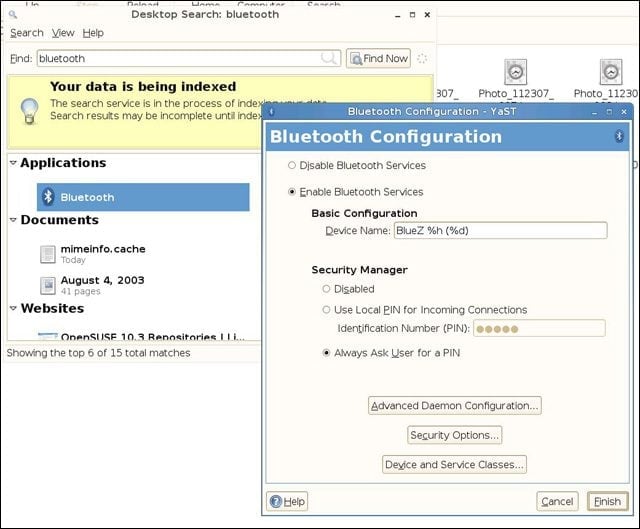Select Disable Bluetooth Services radio button
Viewport: 640px width, 529px height.
click(292, 165)
